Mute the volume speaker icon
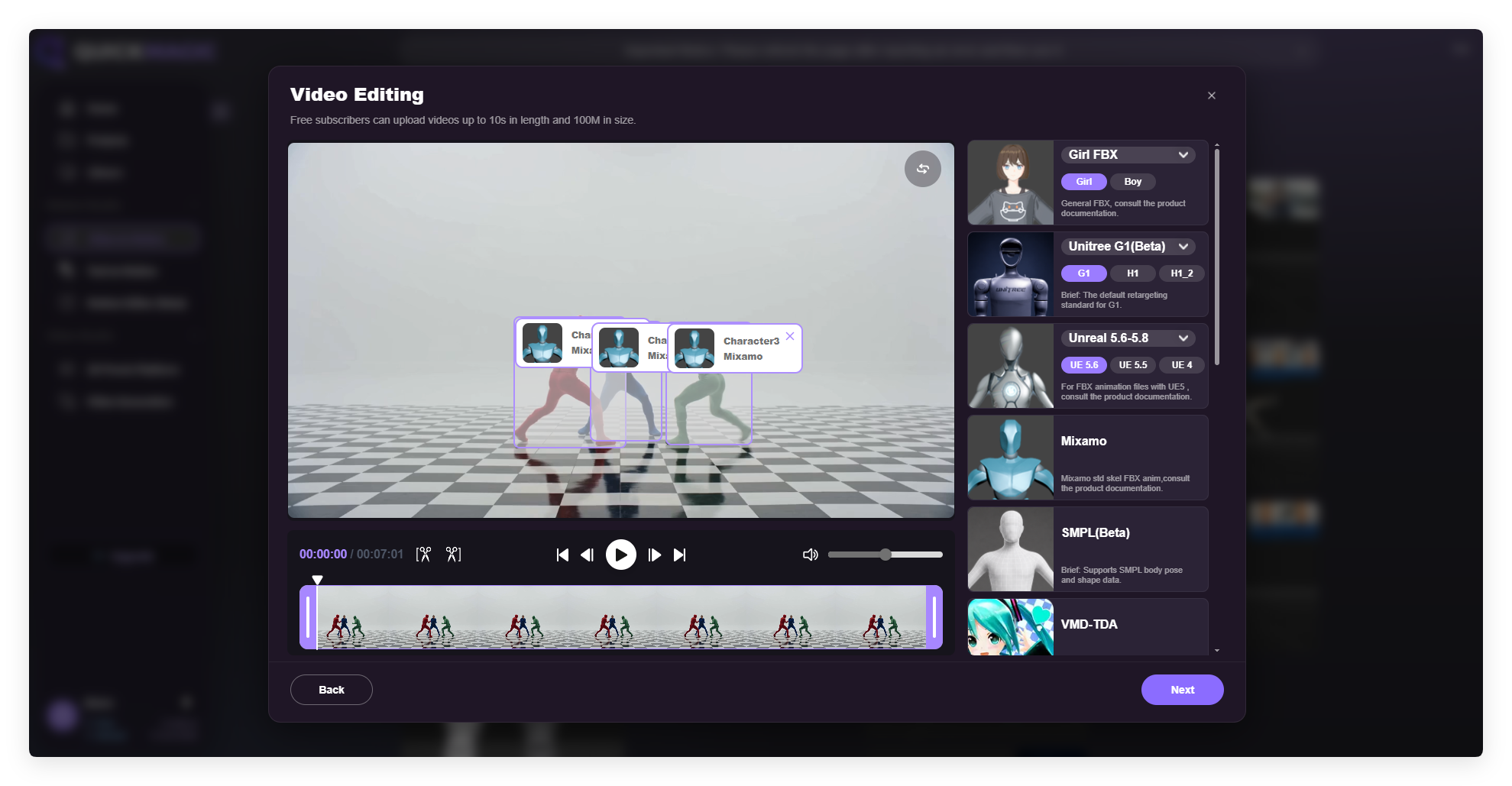Viewport: 1512px width, 786px height. pyautogui.click(x=810, y=555)
